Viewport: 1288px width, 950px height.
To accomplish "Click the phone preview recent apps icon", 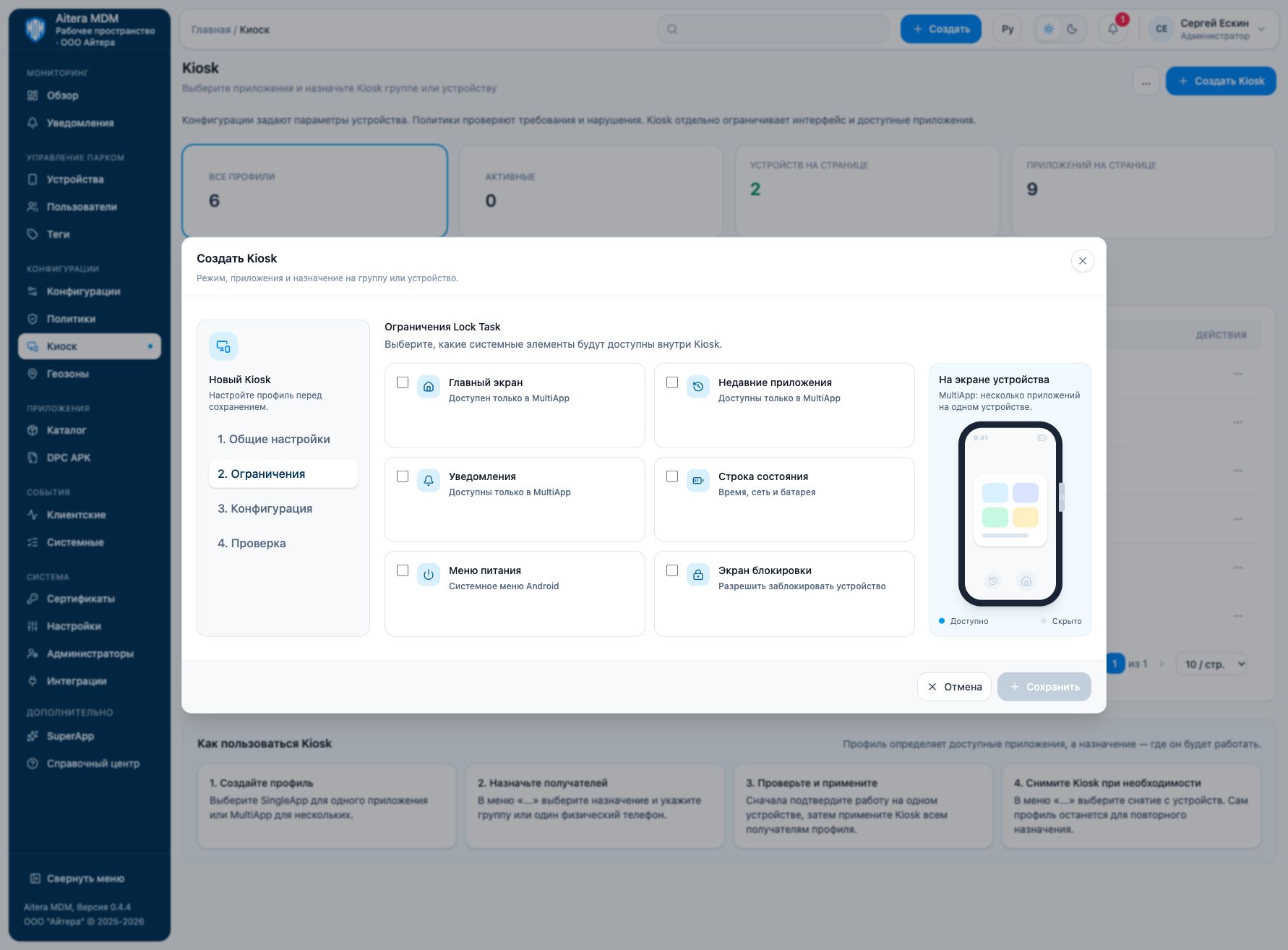I will pyautogui.click(x=993, y=581).
